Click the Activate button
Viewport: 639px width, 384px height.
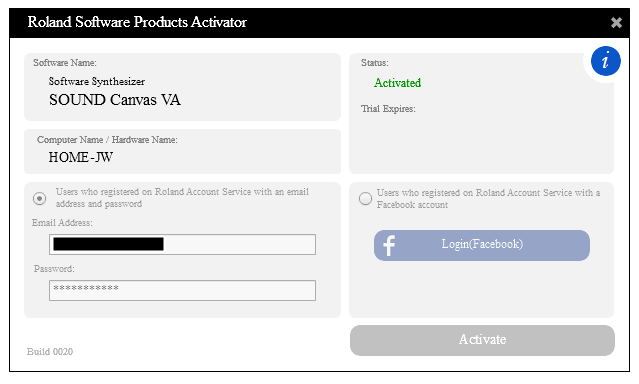pyautogui.click(x=482, y=340)
